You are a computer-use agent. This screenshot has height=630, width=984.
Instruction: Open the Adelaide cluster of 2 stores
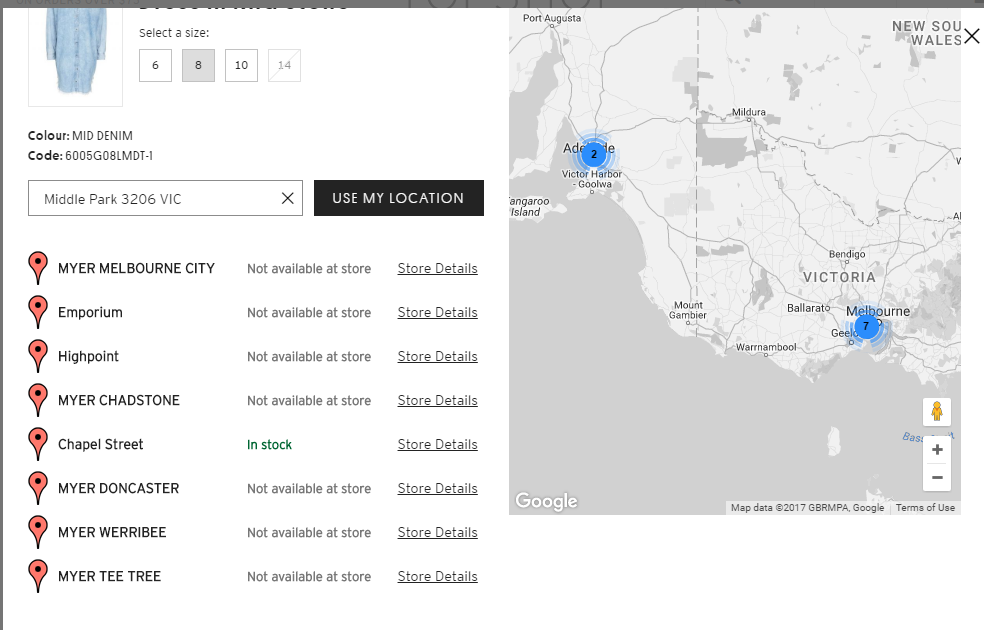(594, 154)
